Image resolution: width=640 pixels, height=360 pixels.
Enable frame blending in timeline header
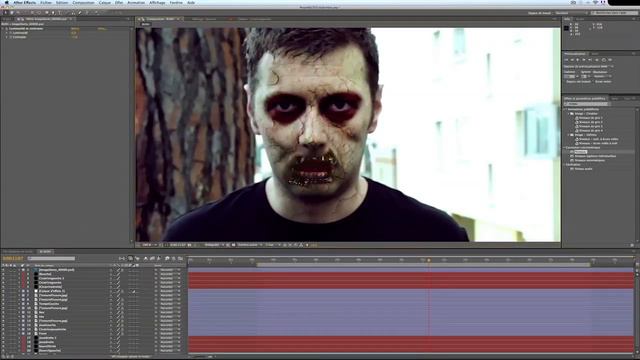click(x=152, y=258)
